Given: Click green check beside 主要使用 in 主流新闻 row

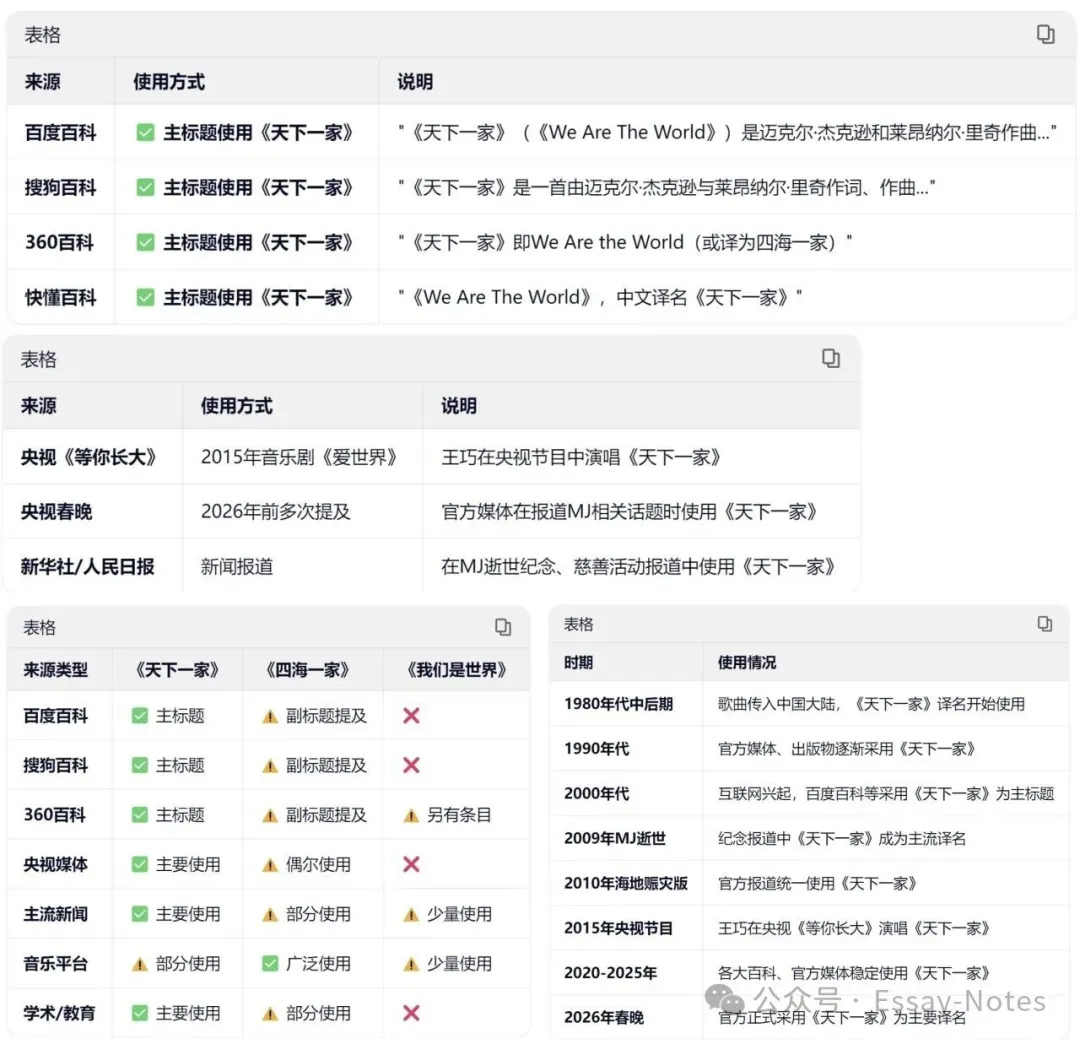Looking at the screenshot, I should pos(140,914).
